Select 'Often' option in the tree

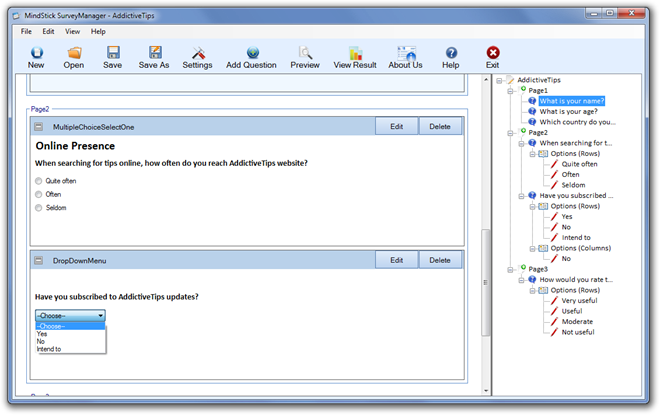(570, 175)
